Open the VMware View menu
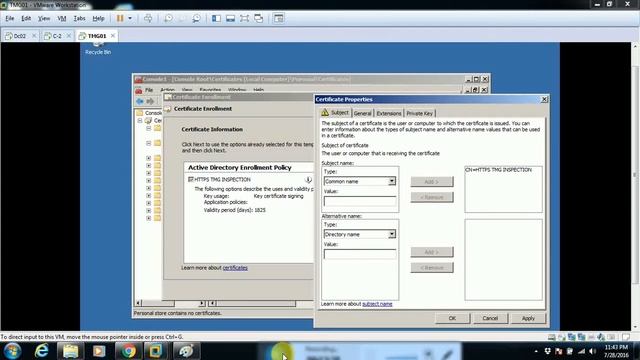 [x=44, y=18]
